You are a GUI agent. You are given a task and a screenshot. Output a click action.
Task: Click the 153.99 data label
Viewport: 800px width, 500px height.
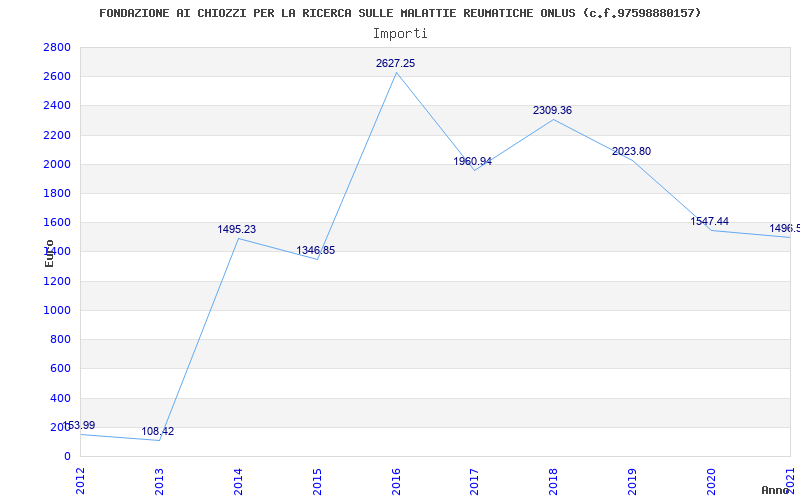(x=80, y=426)
